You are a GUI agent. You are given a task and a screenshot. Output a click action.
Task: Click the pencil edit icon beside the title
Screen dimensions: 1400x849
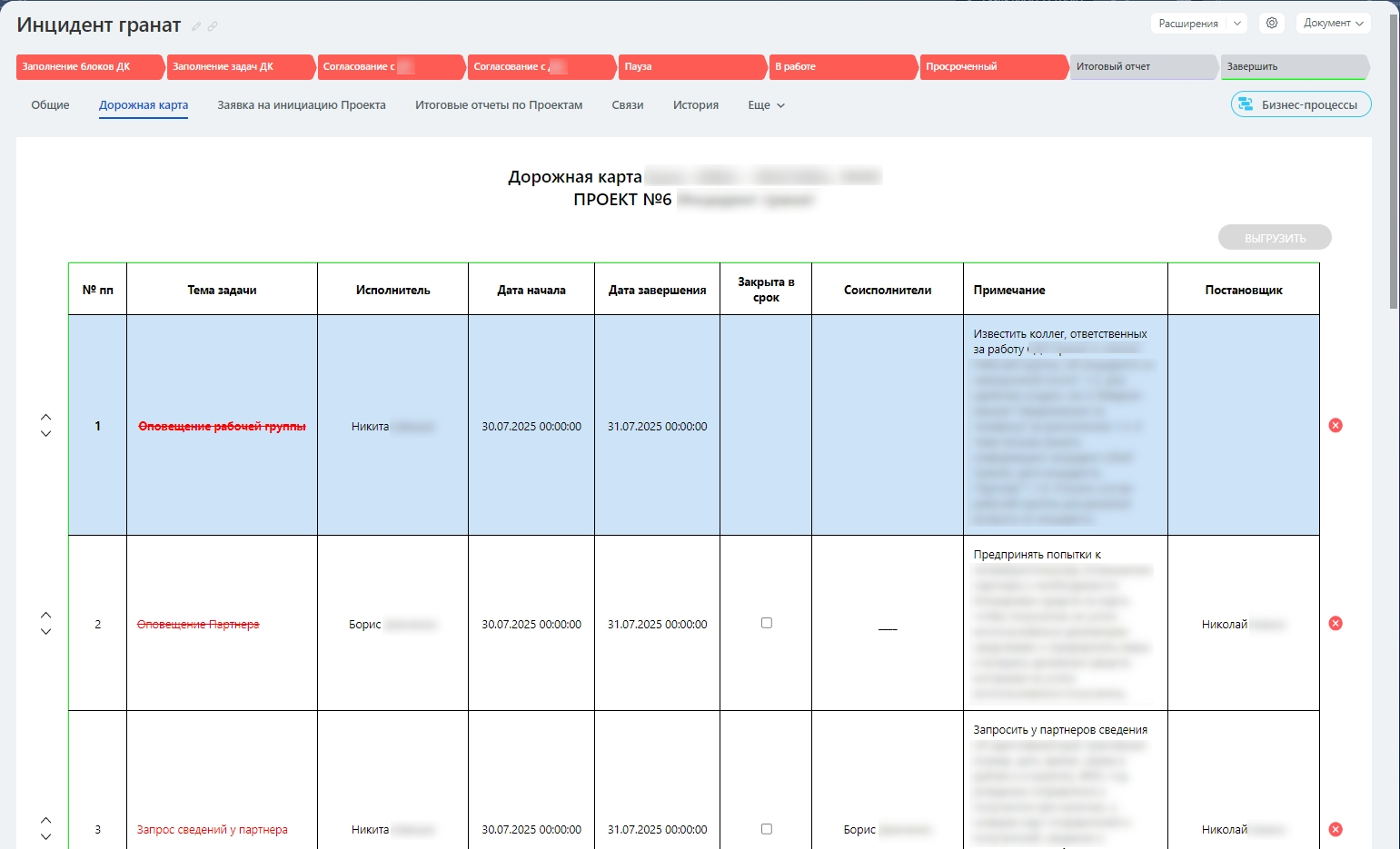[x=196, y=26]
